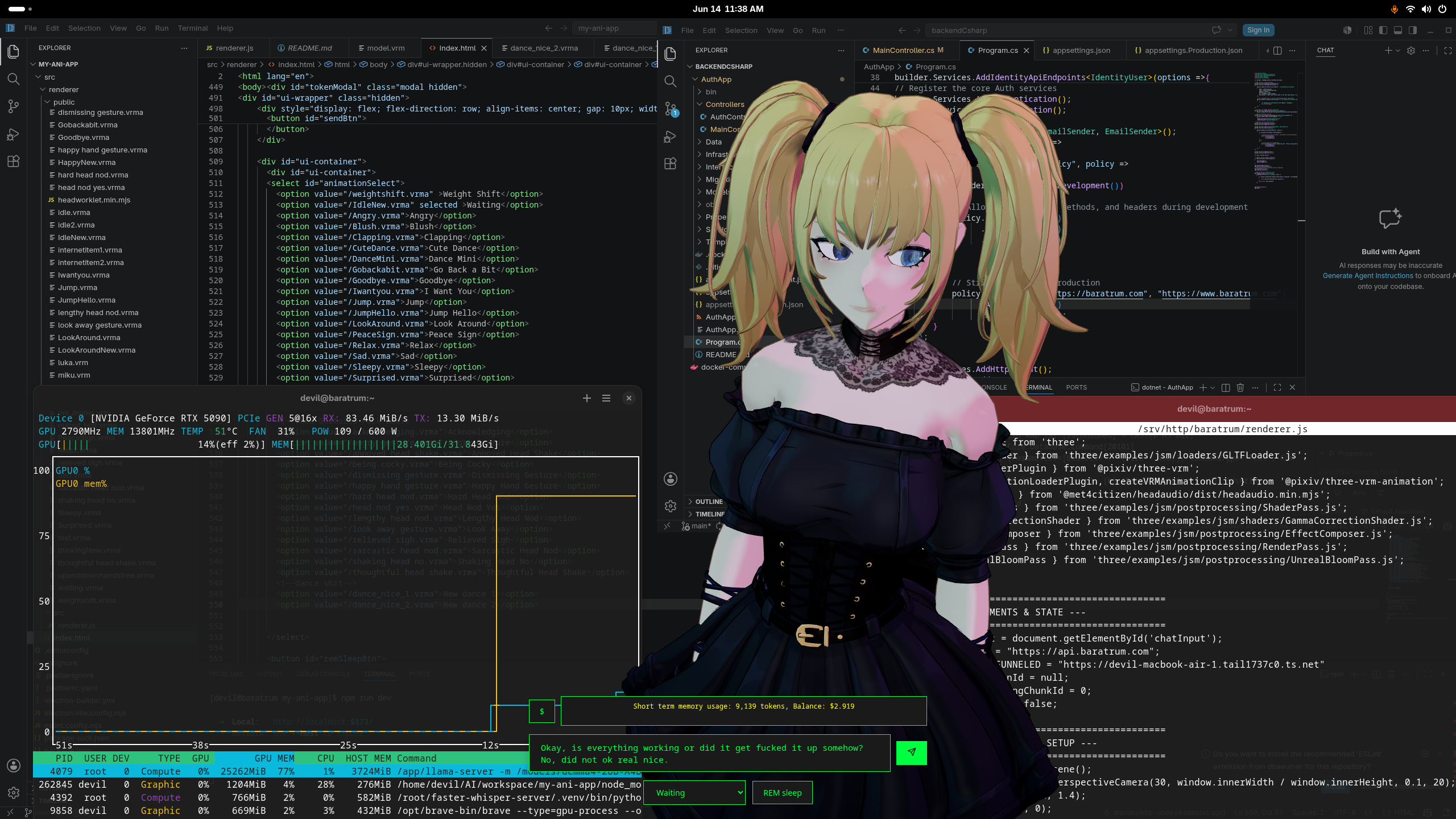Maximize the CHAT panel

pyautogui.click(x=1448, y=51)
